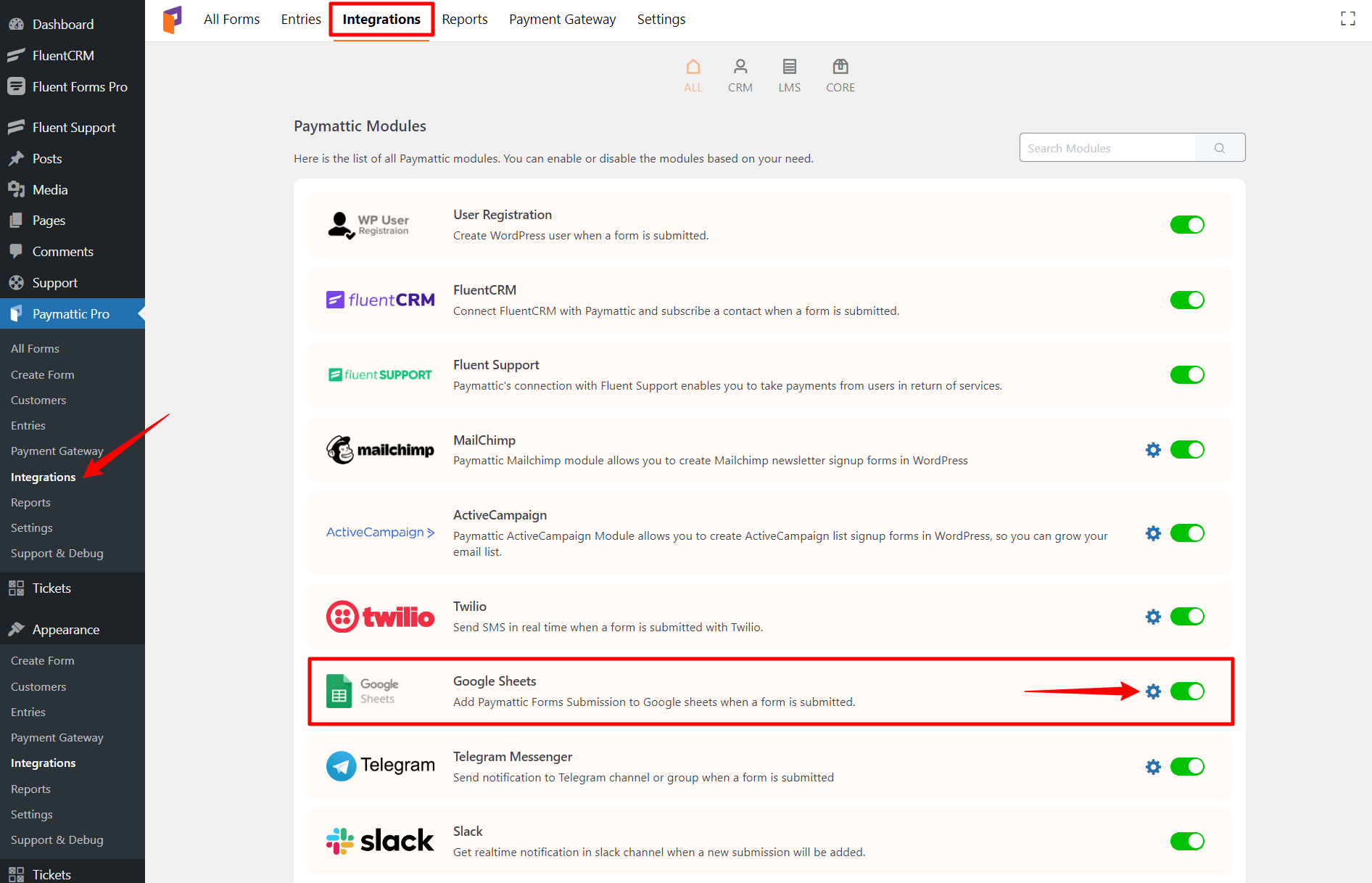Disable the MailChimp module switch
Screen dimensions: 1372x883
(1187, 450)
